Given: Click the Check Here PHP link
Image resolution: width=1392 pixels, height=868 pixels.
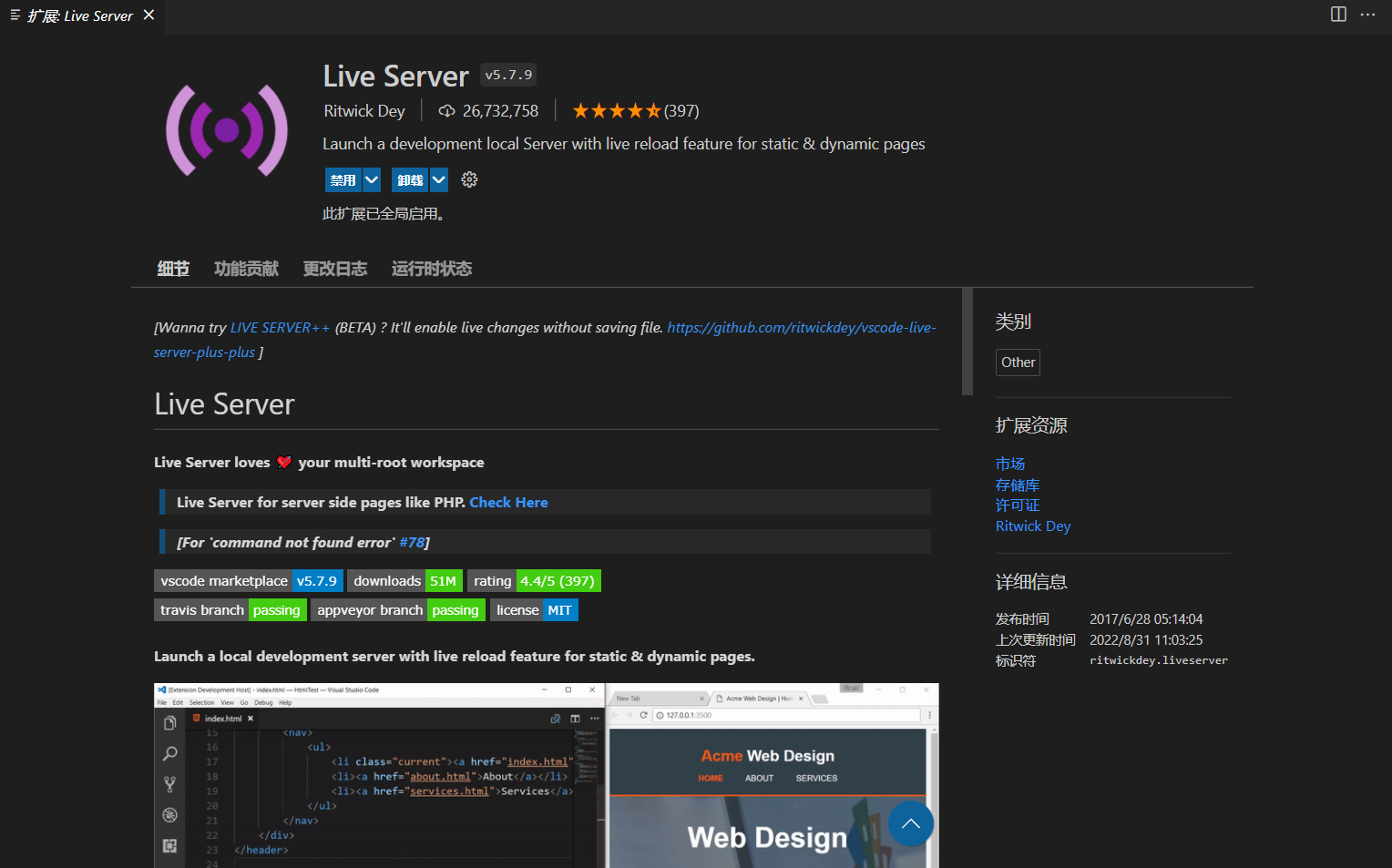Looking at the screenshot, I should tap(508, 503).
